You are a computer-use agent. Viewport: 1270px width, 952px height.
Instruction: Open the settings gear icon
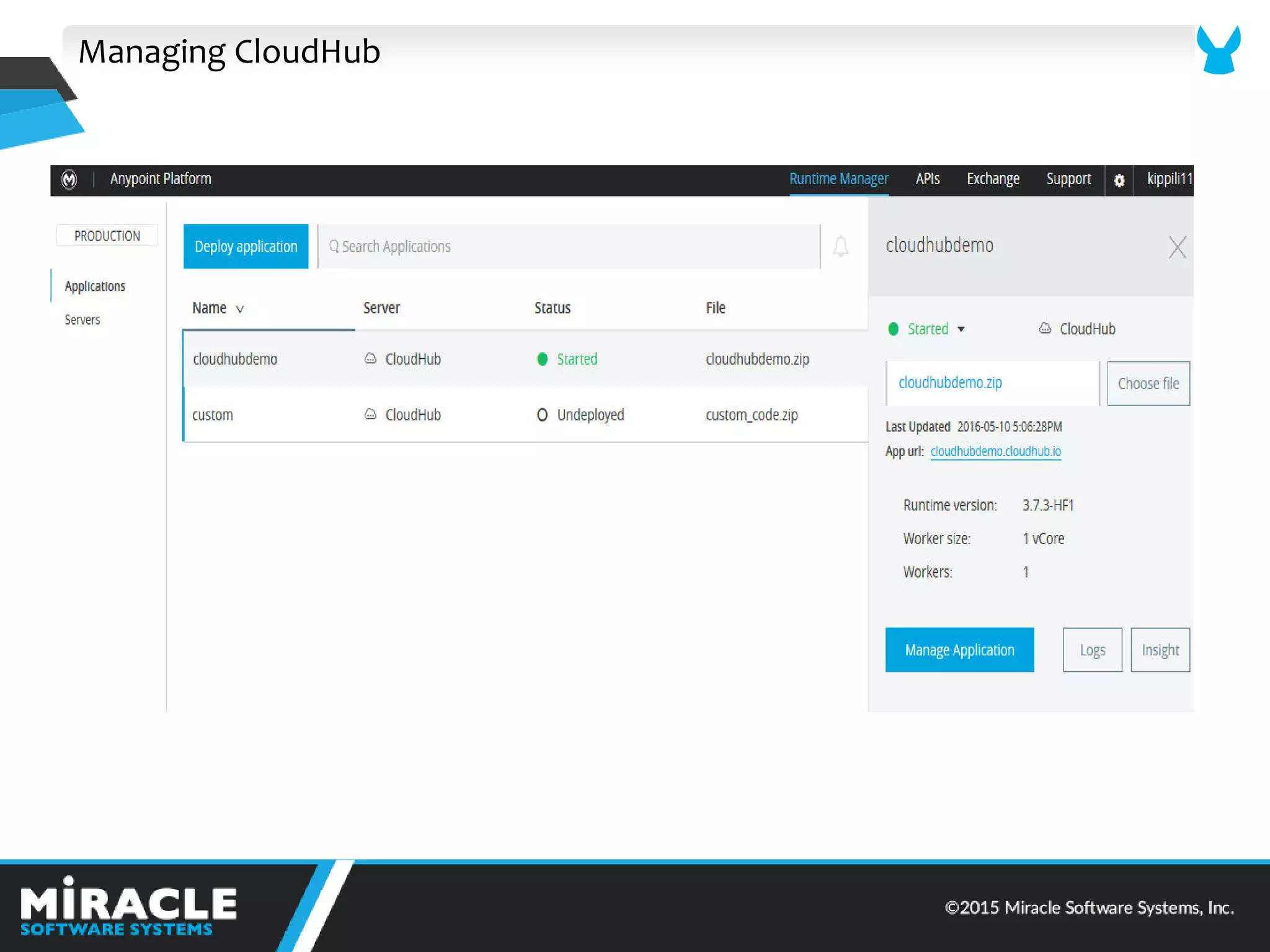click(x=1119, y=180)
